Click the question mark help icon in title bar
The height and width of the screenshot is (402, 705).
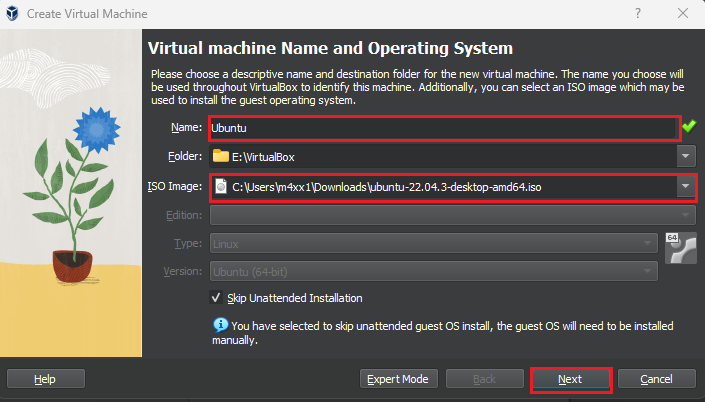[638, 13]
